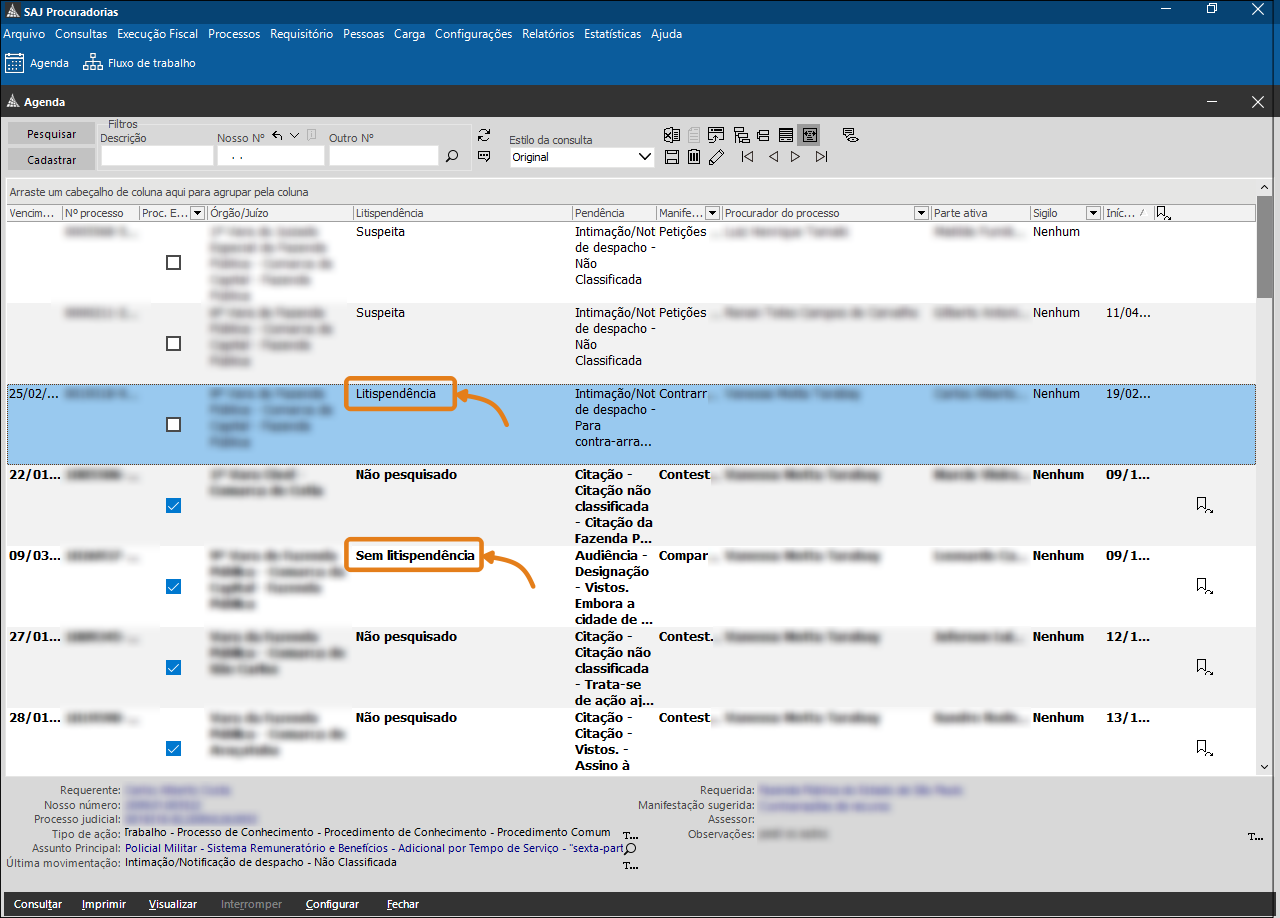The height and width of the screenshot is (918, 1280).
Task: Click the hierarchy tree view toolbar icon
Action: point(741,135)
